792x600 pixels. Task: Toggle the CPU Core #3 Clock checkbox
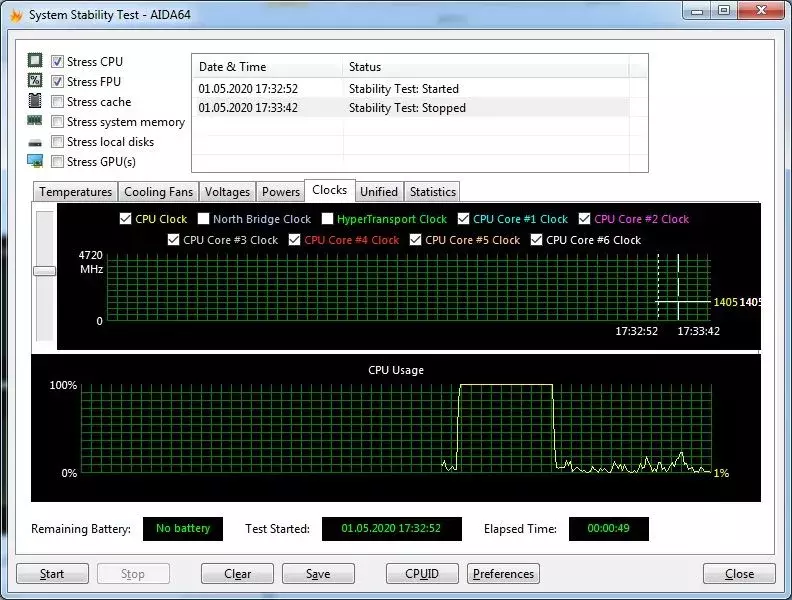[173, 240]
